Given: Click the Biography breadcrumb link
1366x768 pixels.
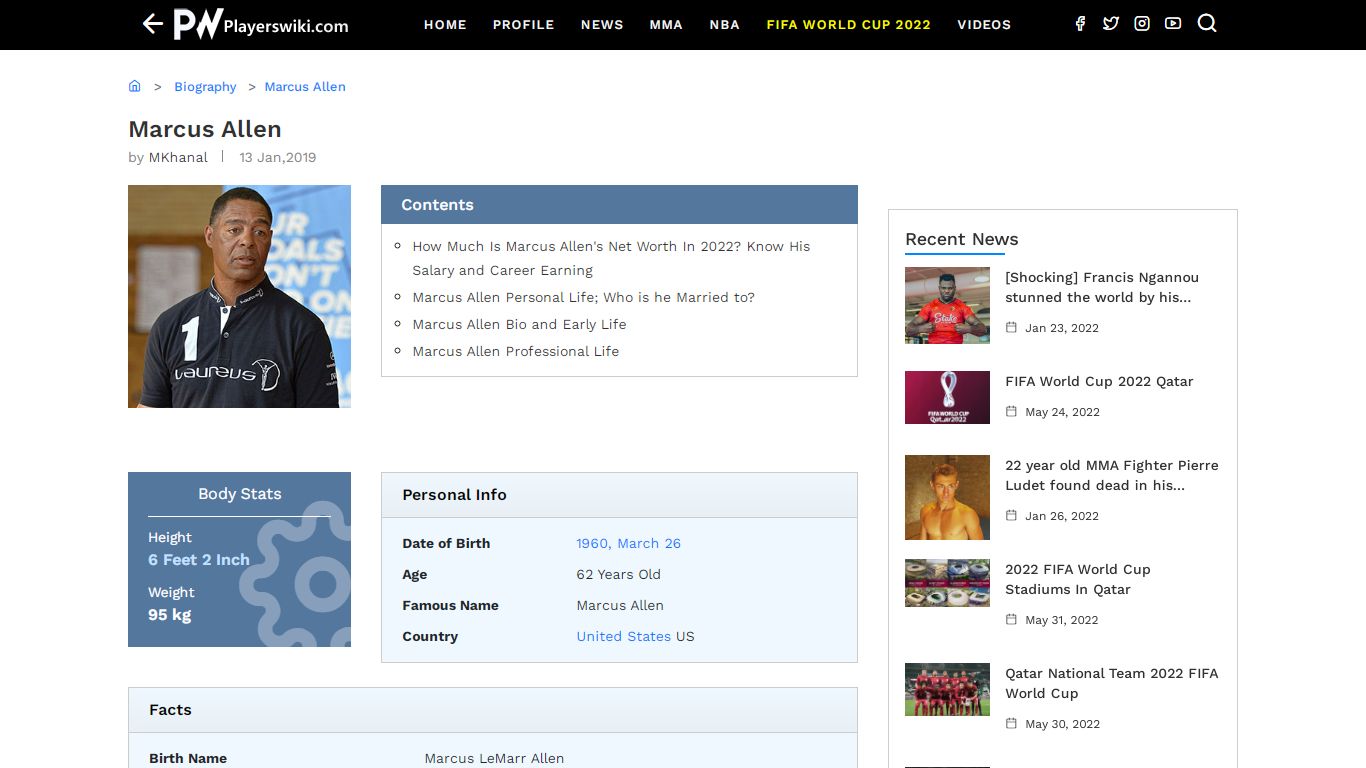Looking at the screenshot, I should (205, 87).
